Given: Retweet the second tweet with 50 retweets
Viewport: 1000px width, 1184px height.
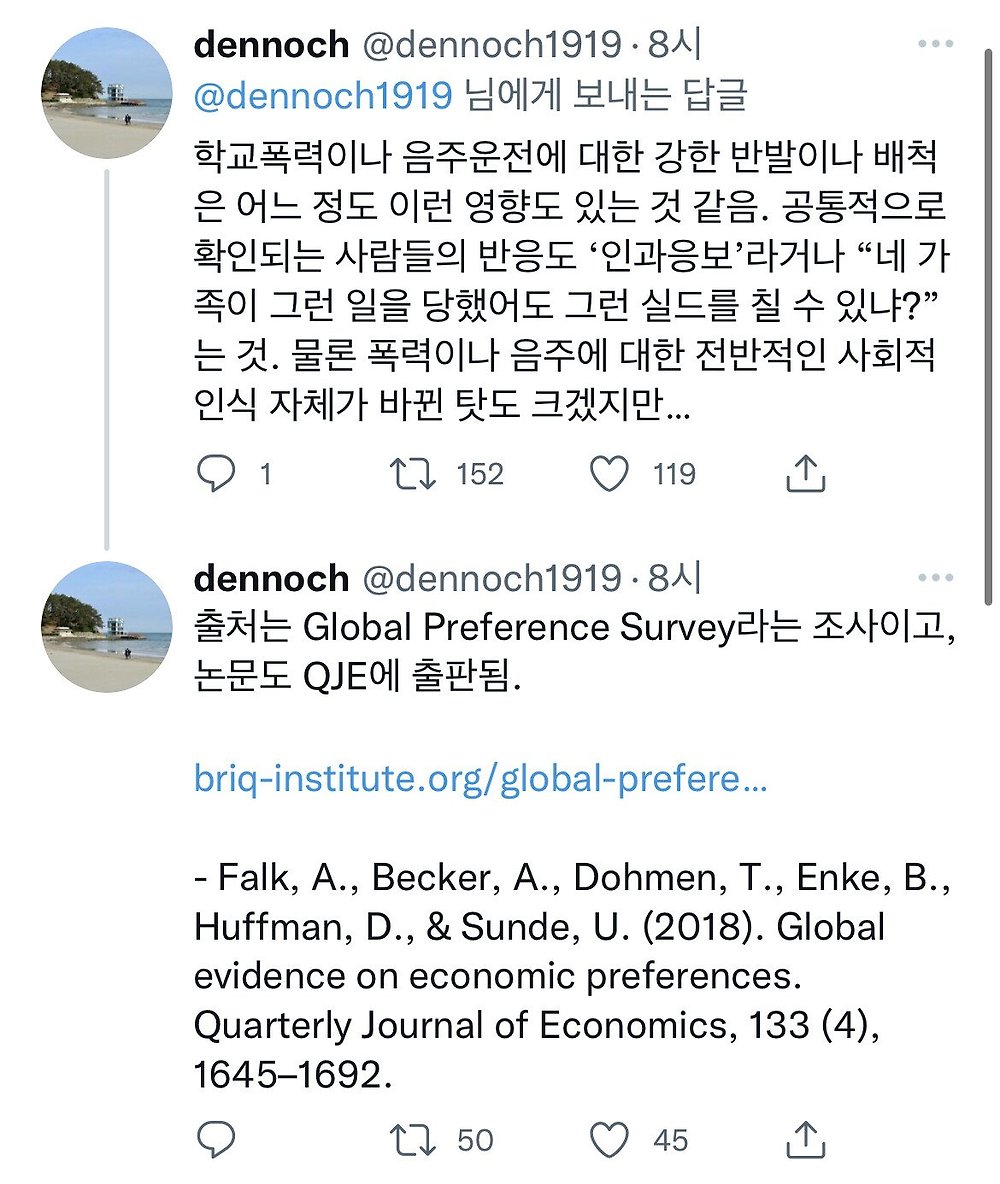Looking at the screenshot, I should point(412,1139).
